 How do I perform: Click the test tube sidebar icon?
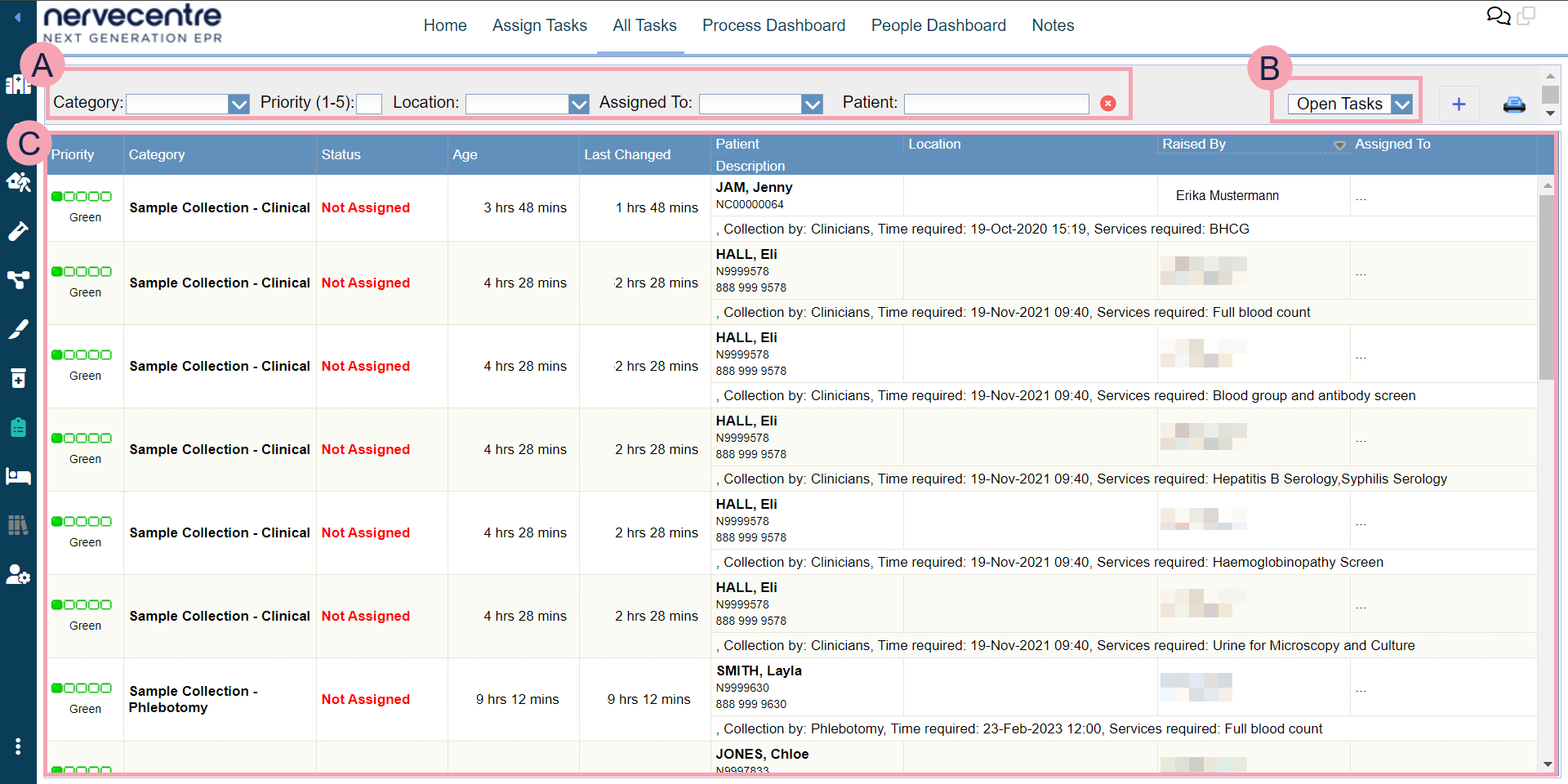(x=18, y=232)
